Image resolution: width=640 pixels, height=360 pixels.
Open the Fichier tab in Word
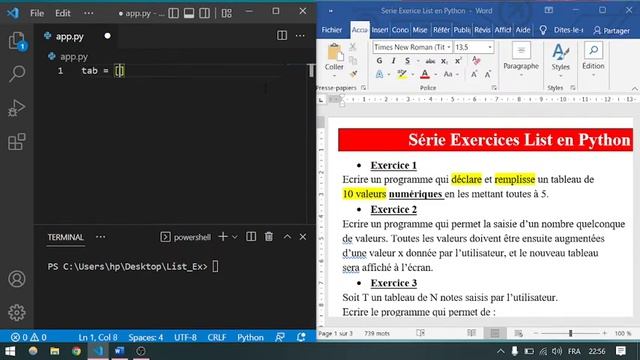(331, 30)
